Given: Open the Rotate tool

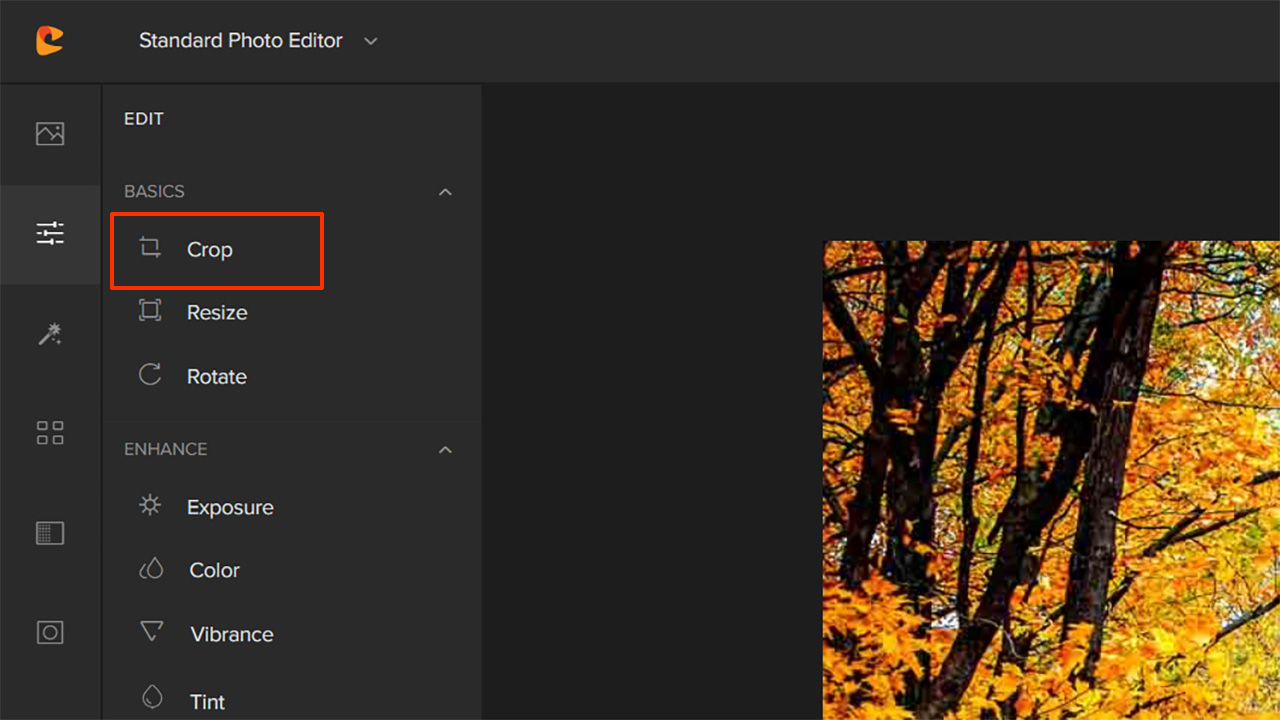Looking at the screenshot, I should (x=216, y=377).
